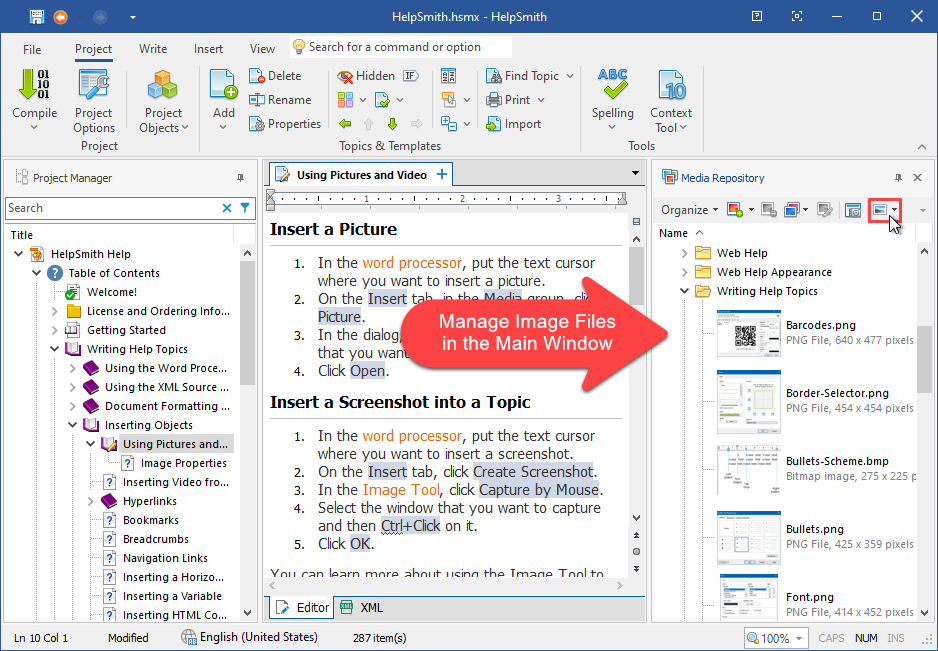Click the topic status checkmark icon
Image resolution: width=938 pixels, height=651 pixels.
pyautogui.click(x=382, y=100)
